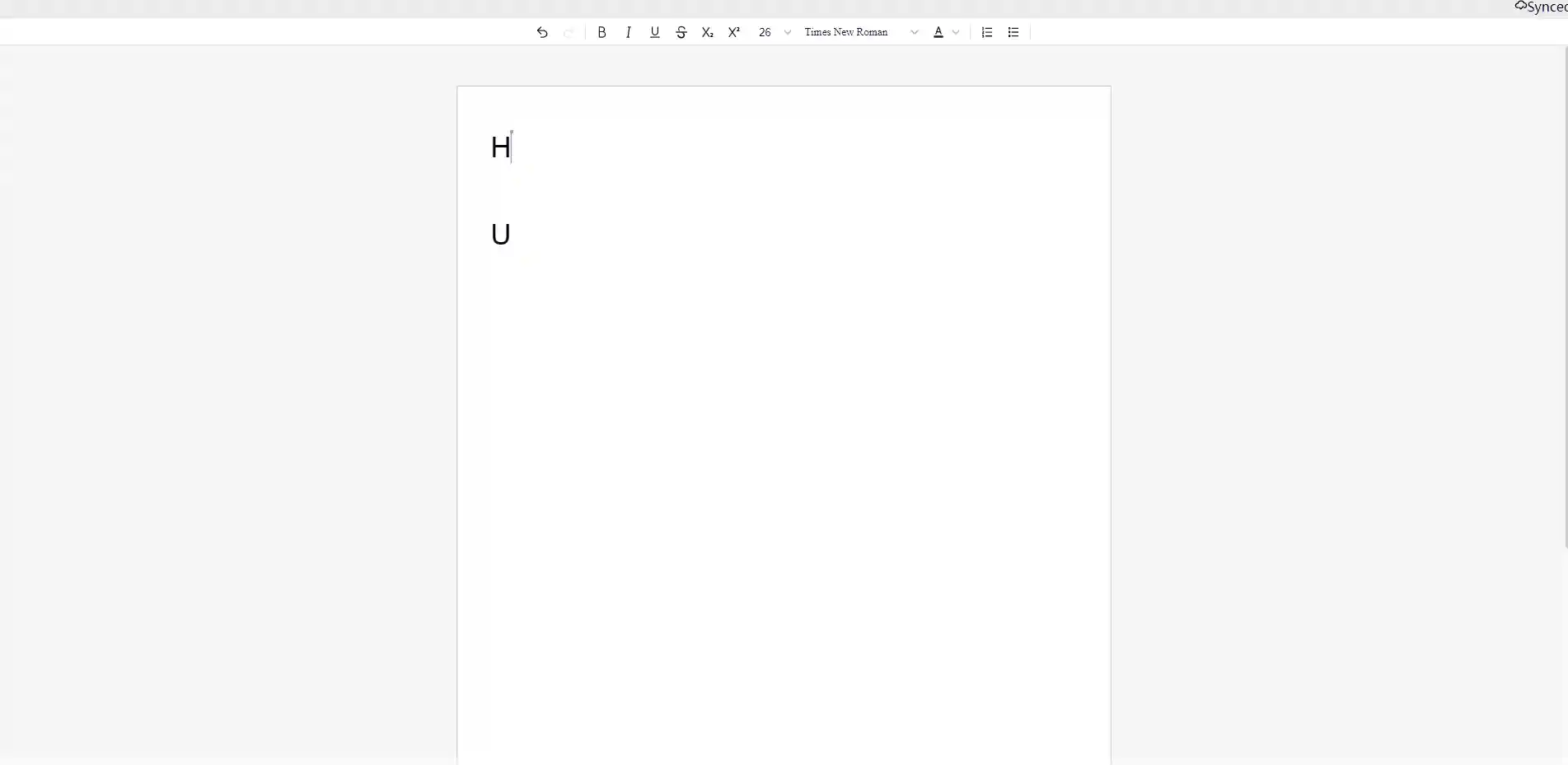Image resolution: width=1568 pixels, height=765 pixels.
Task: Toggle underline formatting
Action: pyautogui.click(x=654, y=32)
